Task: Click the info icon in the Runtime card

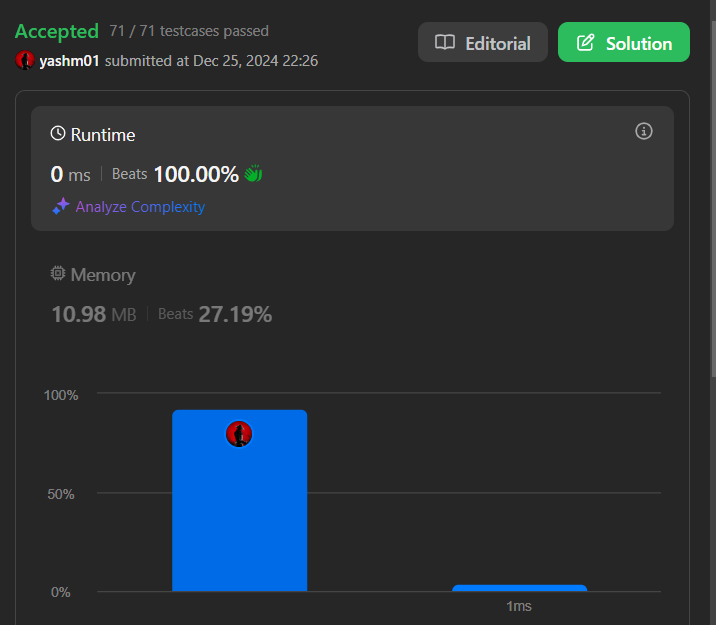Action: pyautogui.click(x=644, y=132)
